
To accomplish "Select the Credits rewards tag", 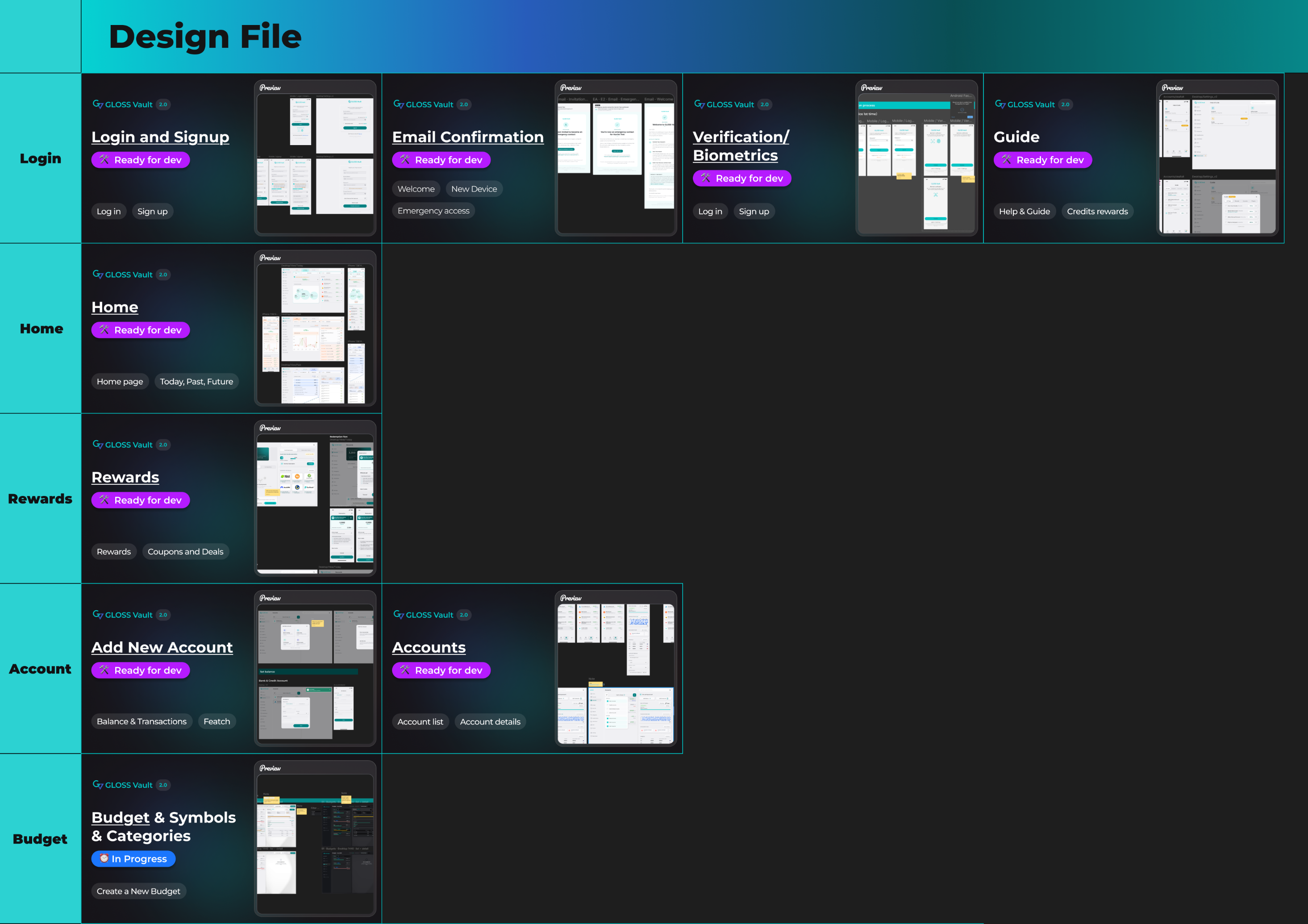I will (x=1097, y=211).
